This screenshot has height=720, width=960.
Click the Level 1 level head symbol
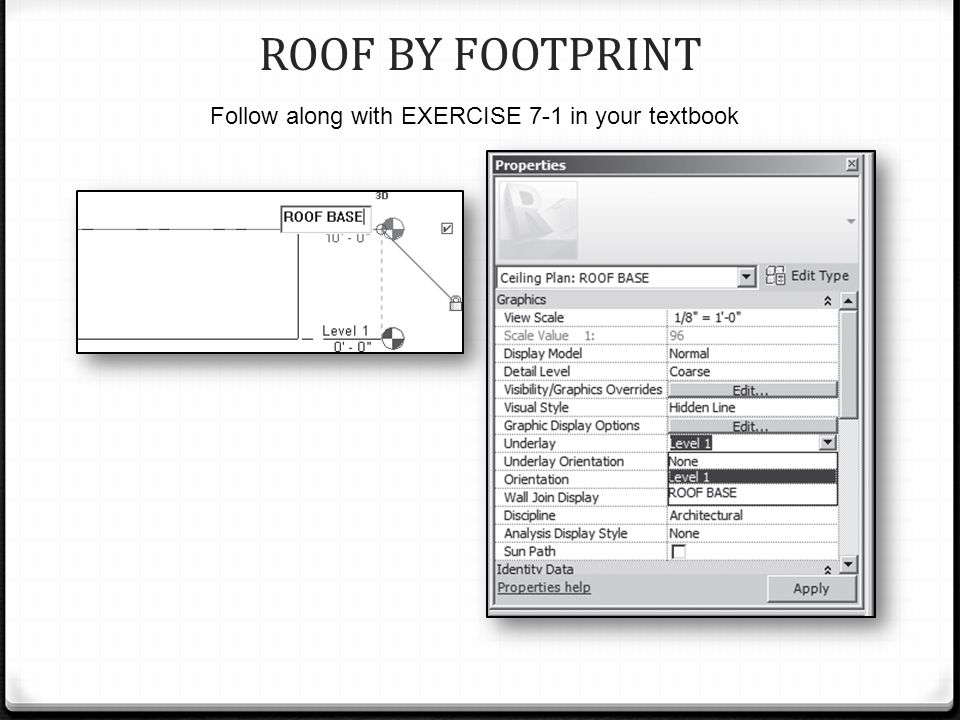[x=392, y=338]
